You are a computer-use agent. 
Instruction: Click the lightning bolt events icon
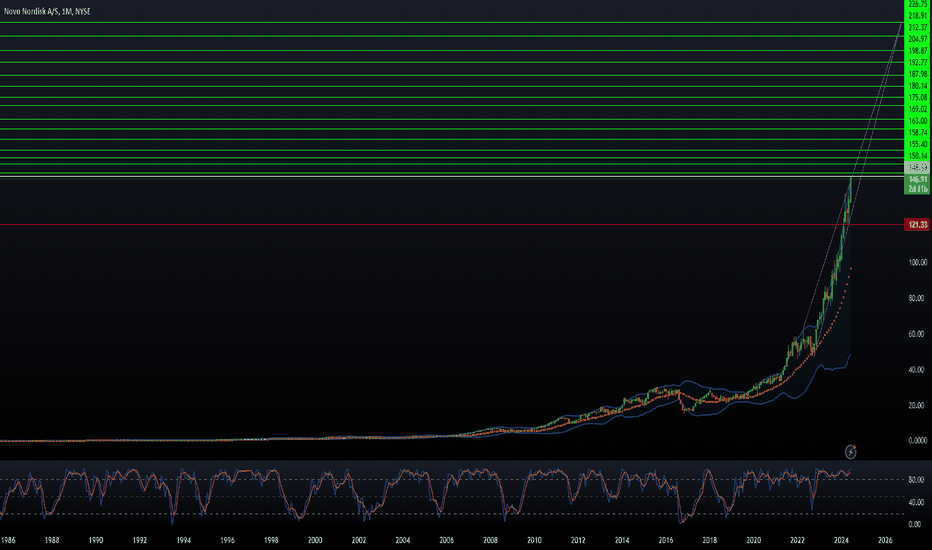(x=851, y=452)
